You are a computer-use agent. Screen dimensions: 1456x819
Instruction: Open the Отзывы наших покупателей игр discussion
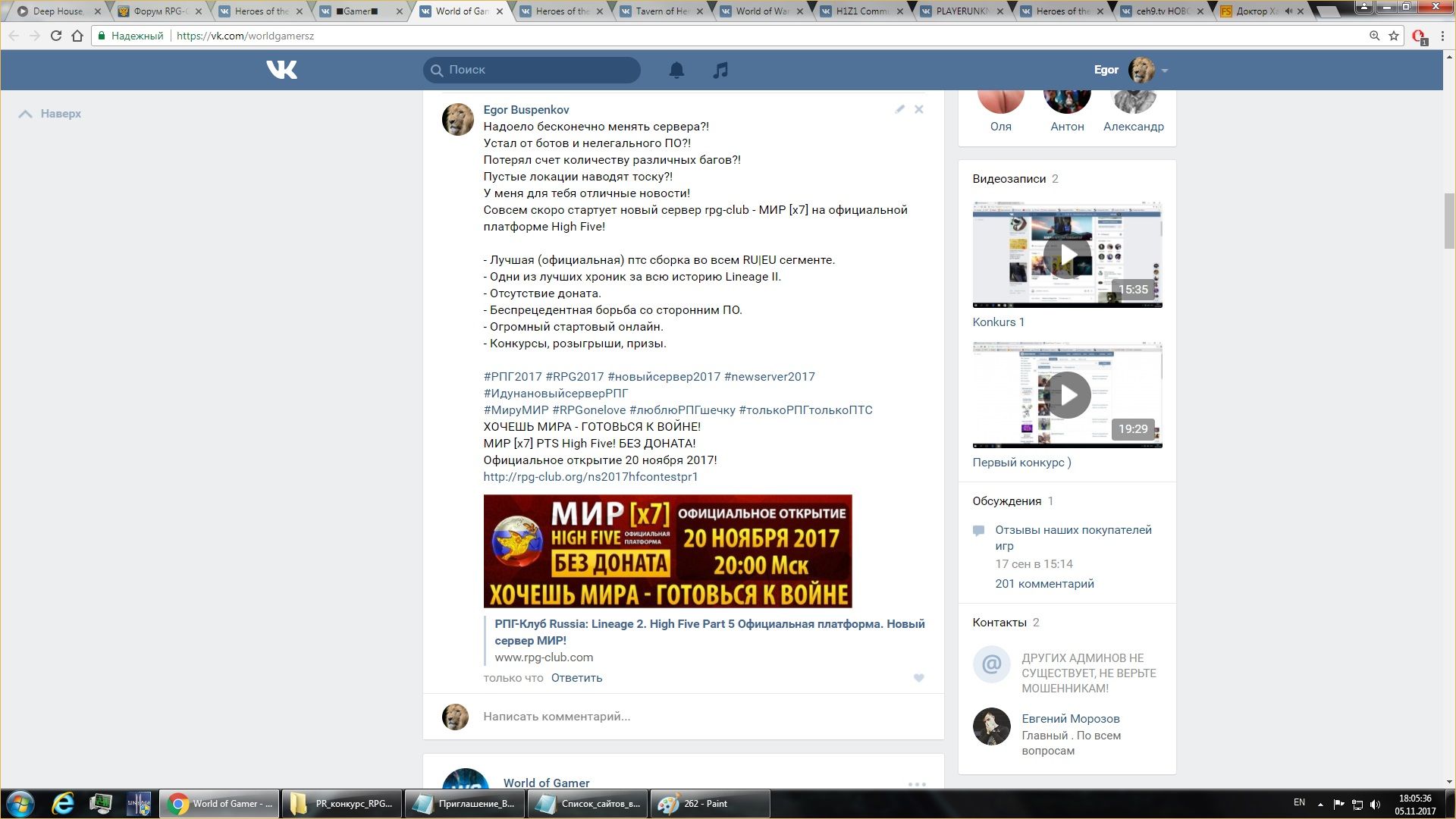click(1073, 538)
